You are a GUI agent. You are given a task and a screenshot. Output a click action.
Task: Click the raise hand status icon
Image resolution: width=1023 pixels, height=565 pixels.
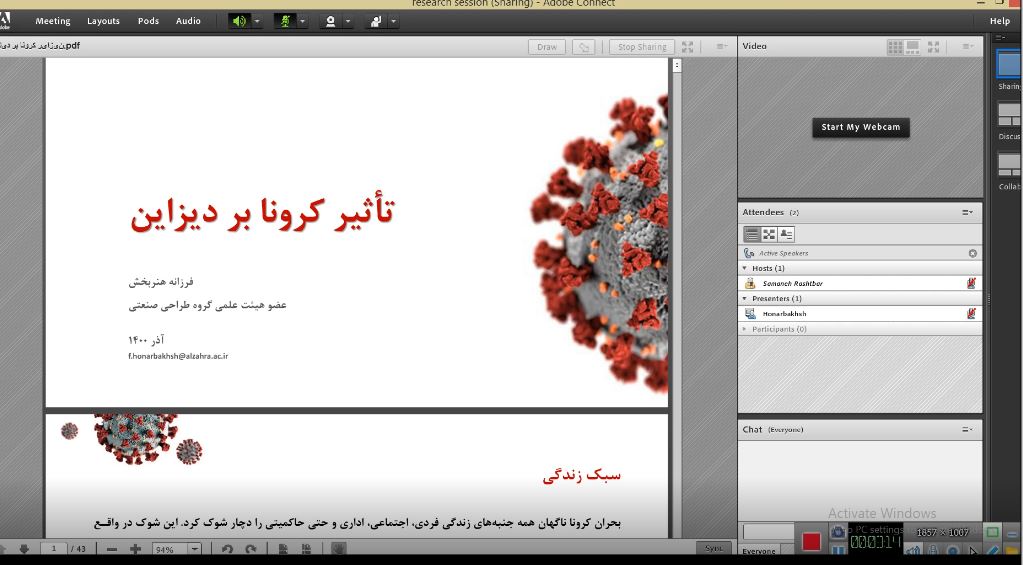pos(376,21)
